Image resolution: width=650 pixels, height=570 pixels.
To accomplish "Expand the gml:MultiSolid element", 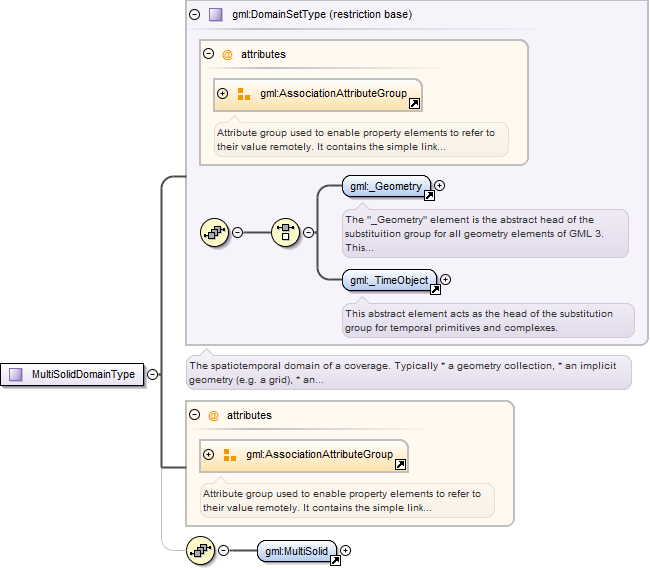I will coord(345,550).
